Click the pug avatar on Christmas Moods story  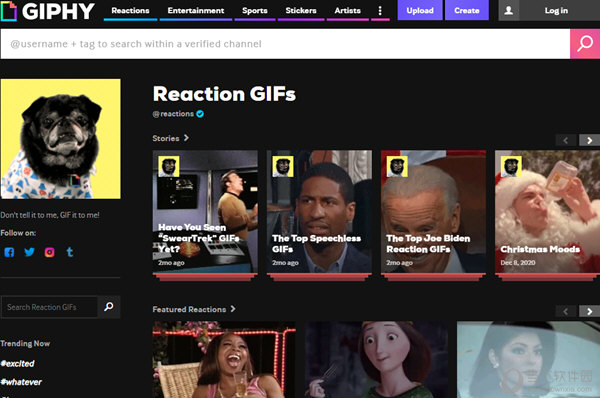click(x=511, y=166)
